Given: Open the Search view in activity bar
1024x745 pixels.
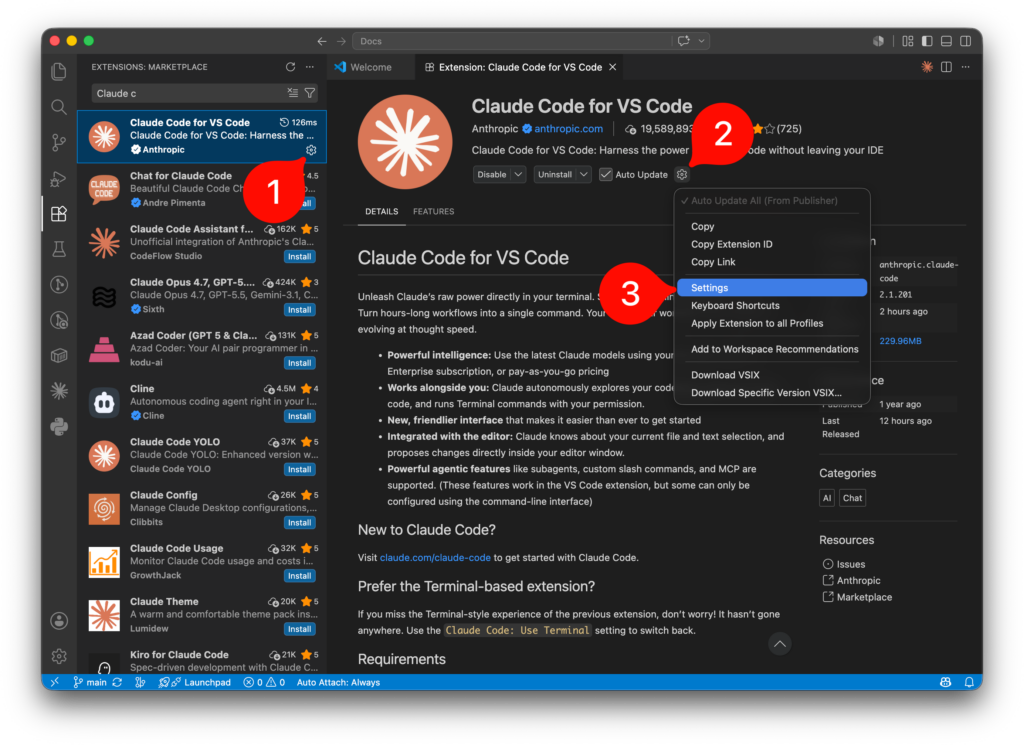Looking at the screenshot, I should (x=59, y=107).
